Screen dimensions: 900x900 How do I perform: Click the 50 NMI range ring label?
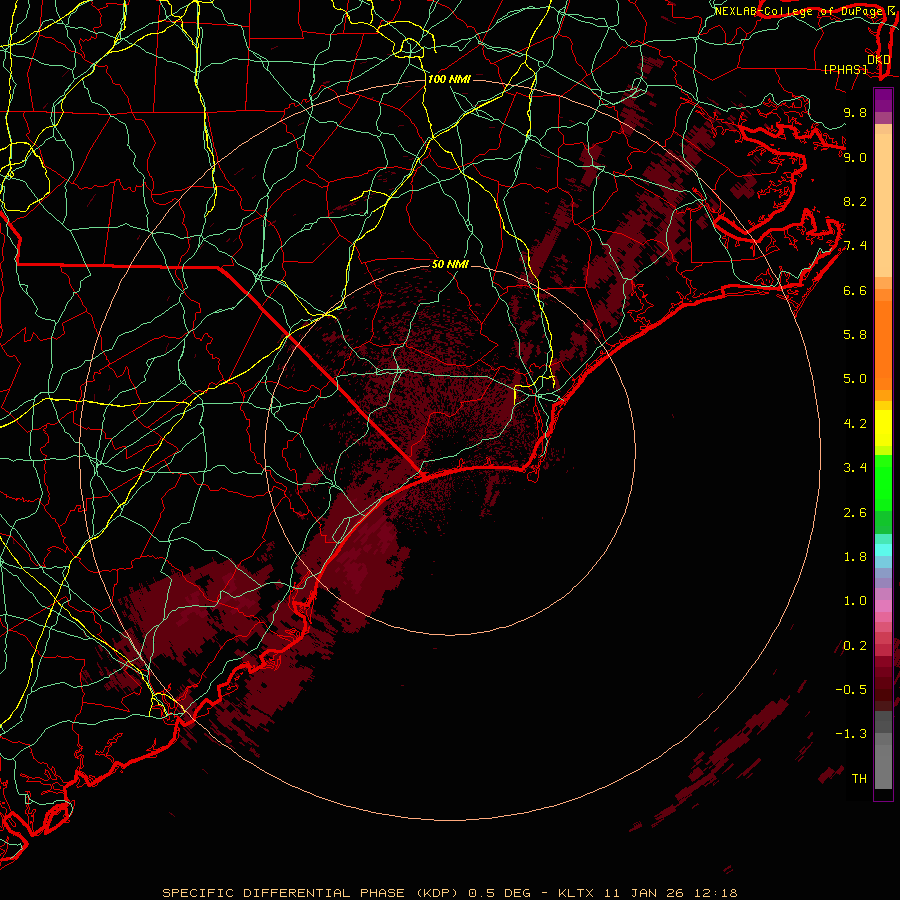pyautogui.click(x=450, y=264)
